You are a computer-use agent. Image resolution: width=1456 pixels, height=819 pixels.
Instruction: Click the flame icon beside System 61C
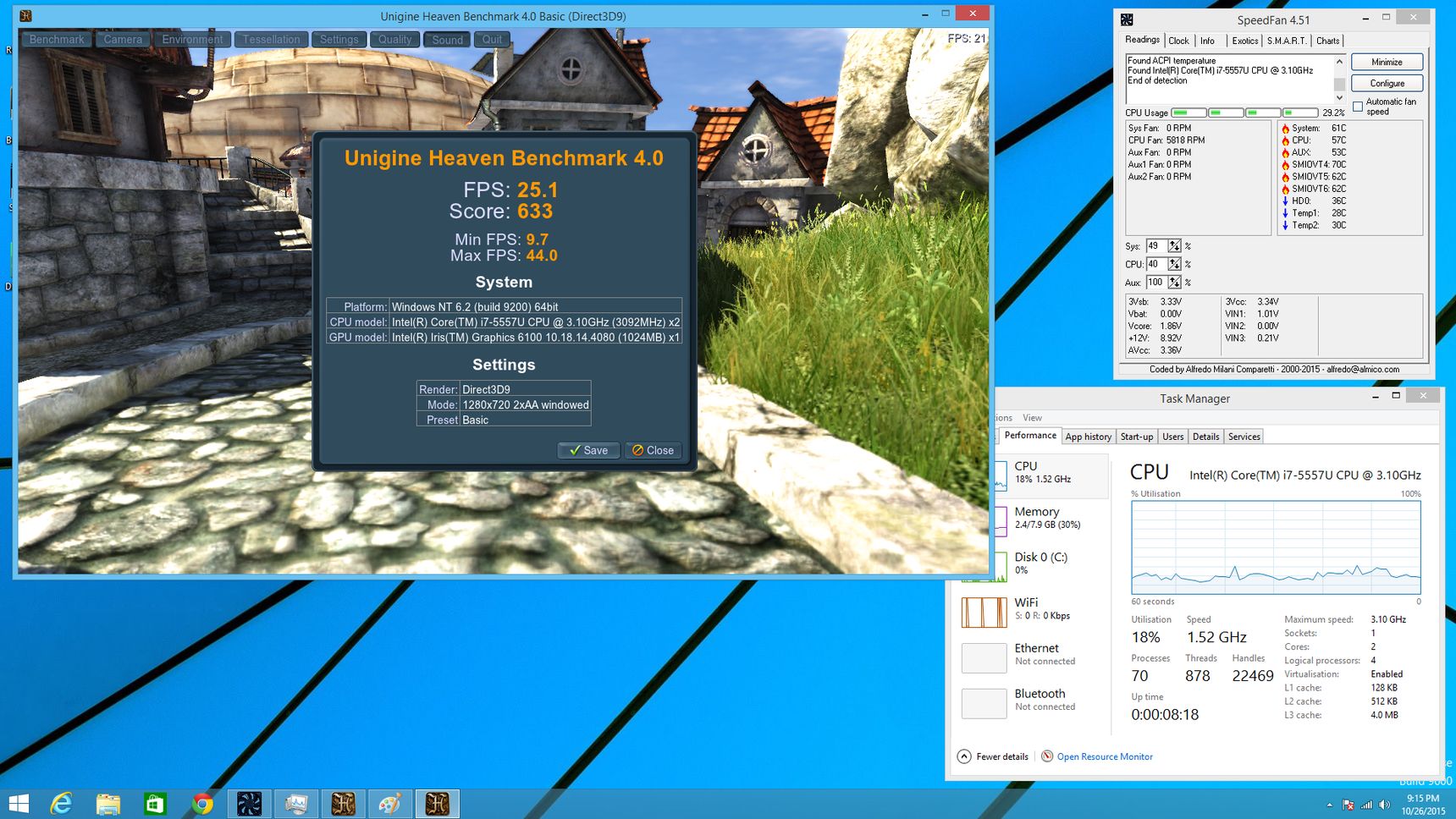pyautogui.click(x=1285, y=129)
